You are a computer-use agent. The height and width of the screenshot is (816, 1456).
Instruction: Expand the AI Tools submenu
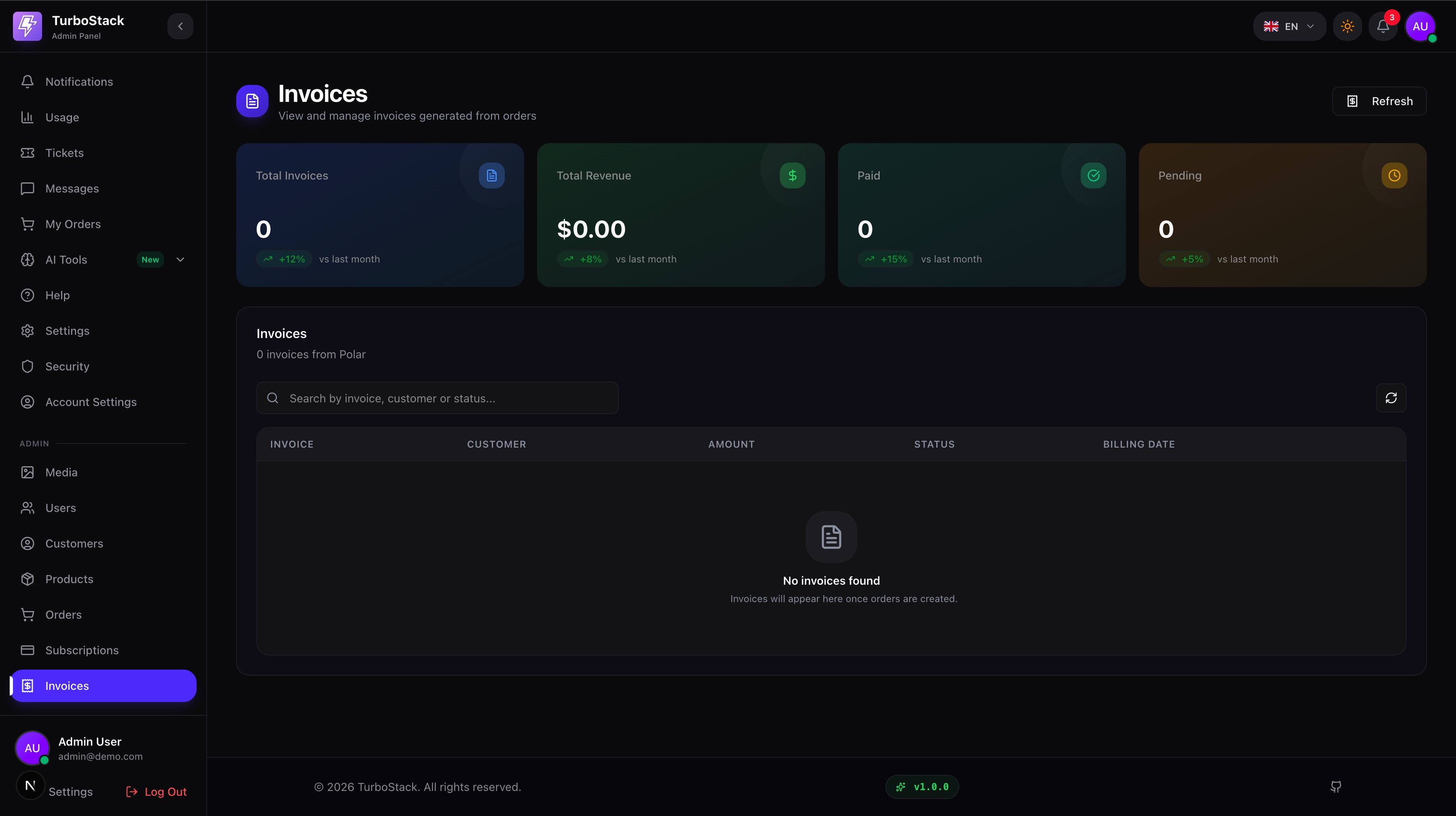pyautogui.click(x=180, y=260)
